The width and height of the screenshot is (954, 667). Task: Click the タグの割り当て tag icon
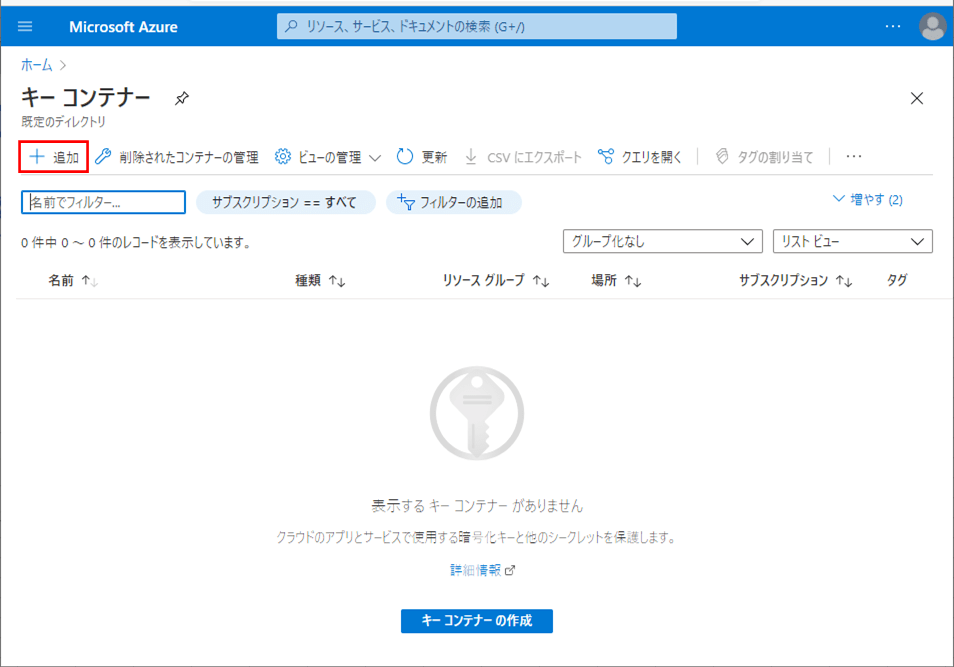point(722,156)
